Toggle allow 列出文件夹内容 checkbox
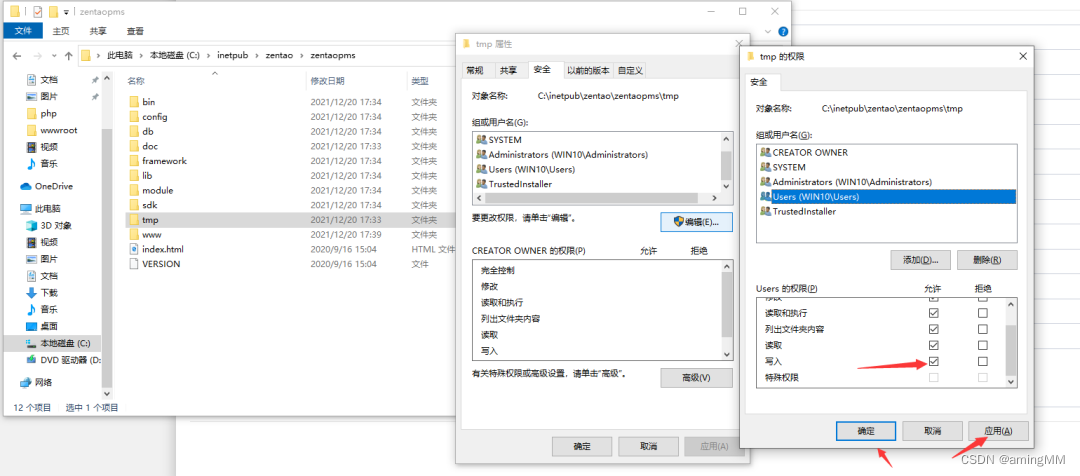The width and height of the screenshot is (1080, 476). point(934,329)
